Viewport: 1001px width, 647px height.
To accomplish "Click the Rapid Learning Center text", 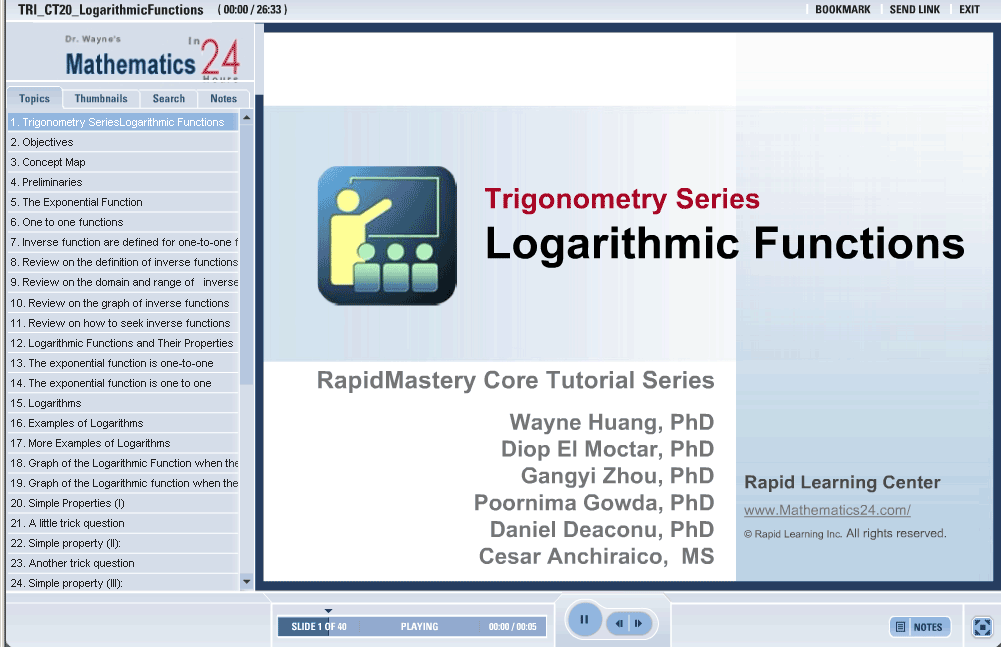I will (x=842, y=482).
